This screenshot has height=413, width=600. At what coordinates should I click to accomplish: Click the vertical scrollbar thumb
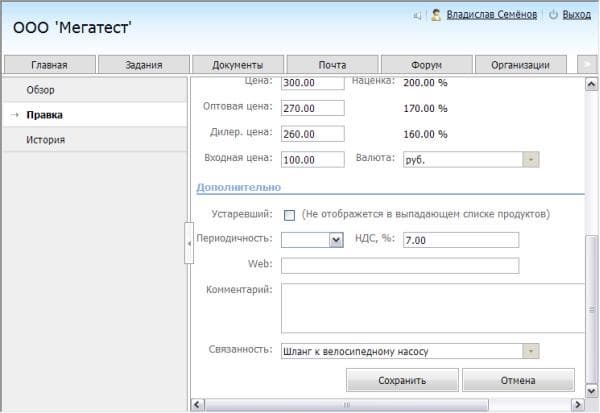pyautogui.click(x=592, y=310)
